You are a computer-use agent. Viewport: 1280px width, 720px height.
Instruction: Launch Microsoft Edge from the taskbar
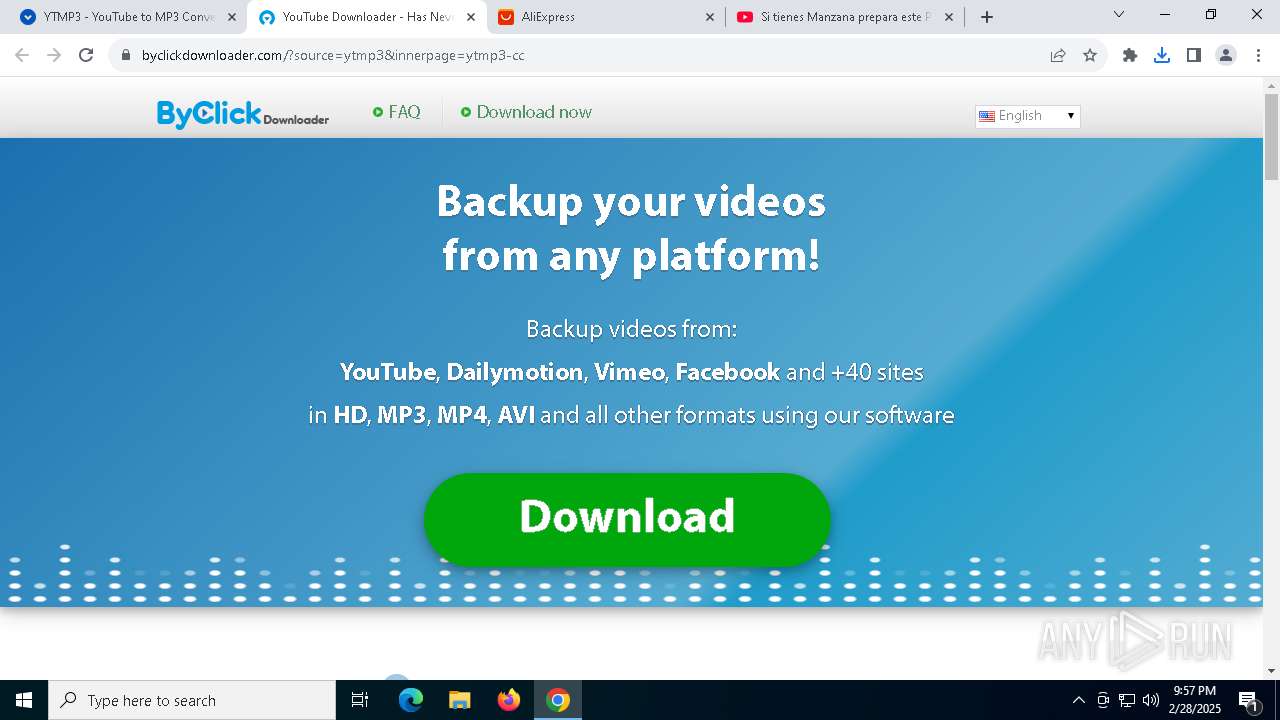pyautogui.click(x=411, y=700)
